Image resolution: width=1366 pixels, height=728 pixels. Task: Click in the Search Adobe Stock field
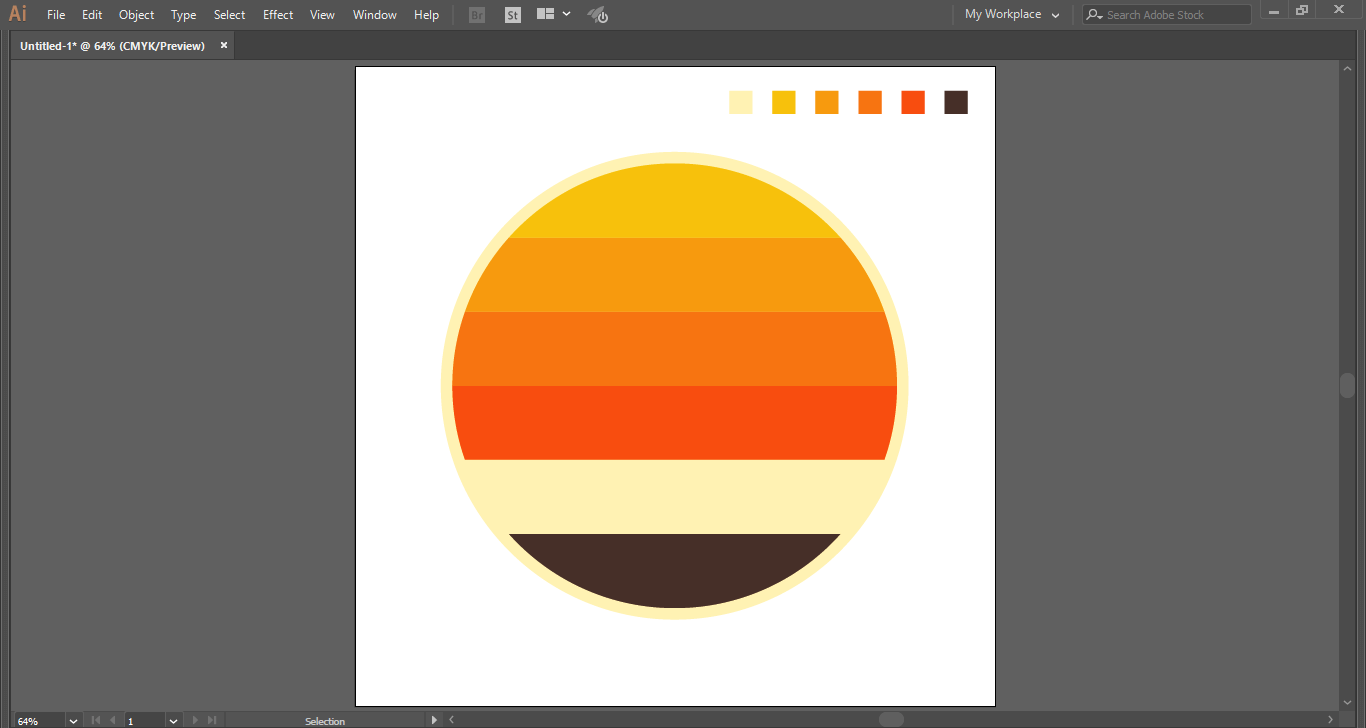[1175, 15]
